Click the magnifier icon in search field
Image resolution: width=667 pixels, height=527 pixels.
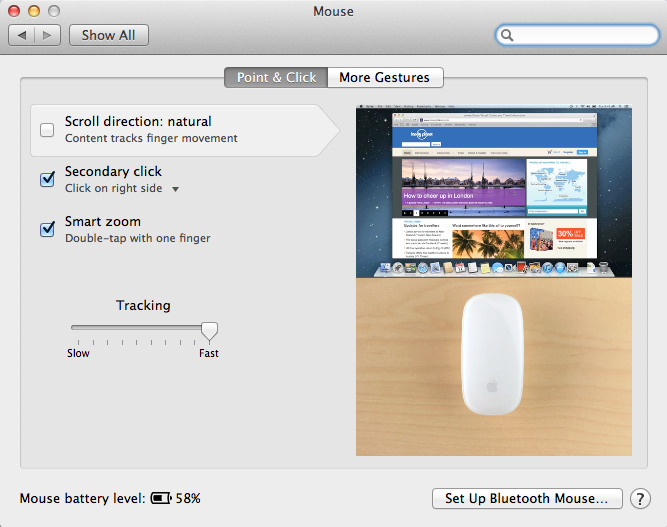click(x=507, y=35)
